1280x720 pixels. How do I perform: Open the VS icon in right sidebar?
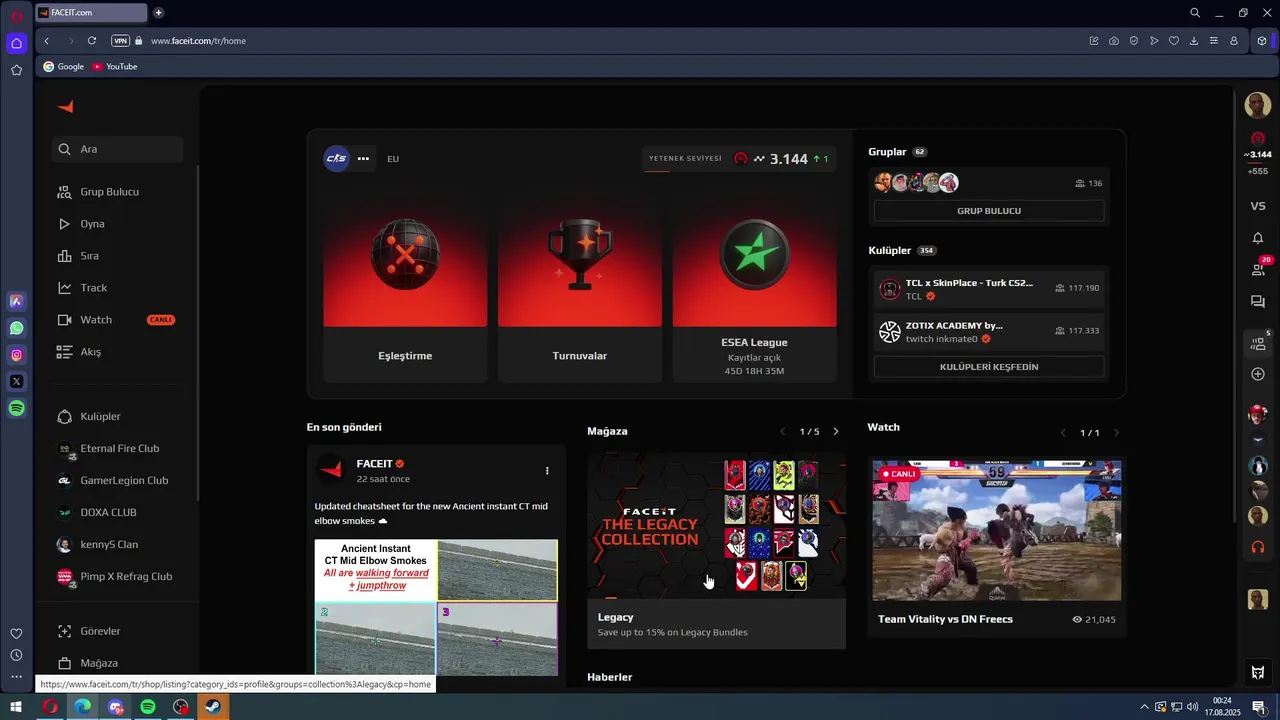tap(1258, 206)
